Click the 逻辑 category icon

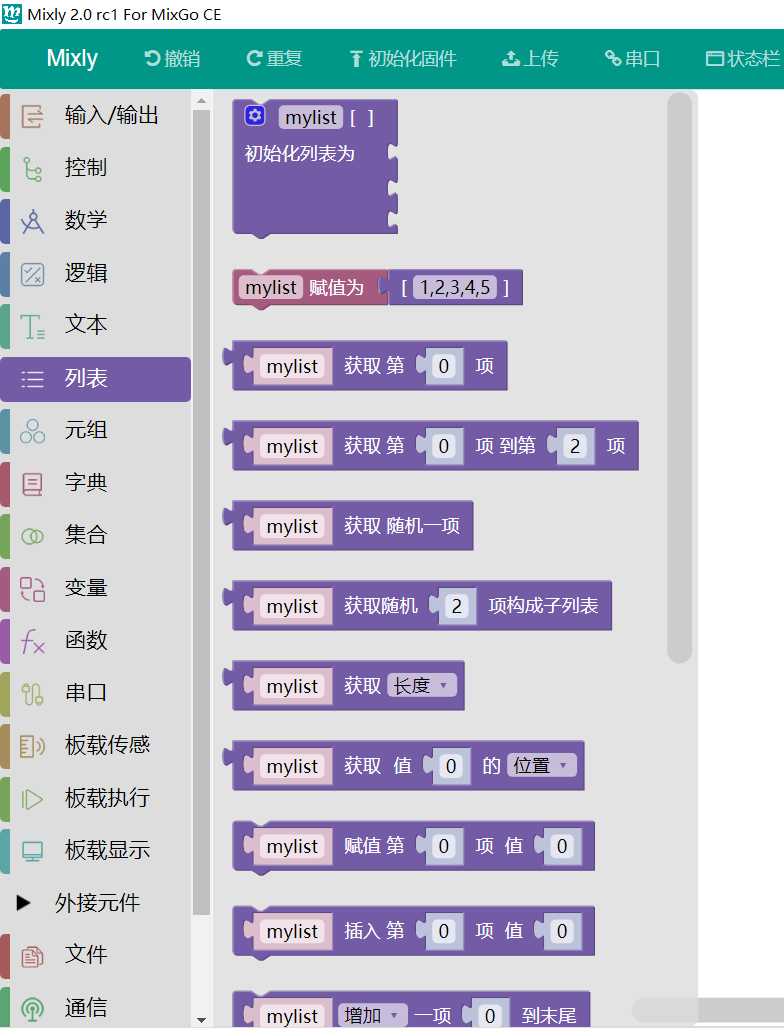click(32, 273)
